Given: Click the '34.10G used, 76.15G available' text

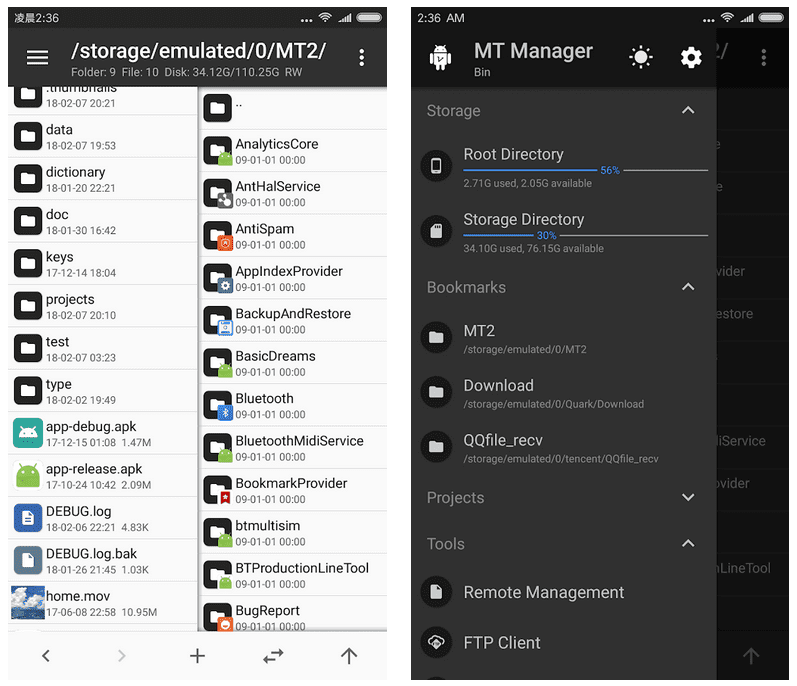Looking at the screenshot, I should [x=533, y=248].
